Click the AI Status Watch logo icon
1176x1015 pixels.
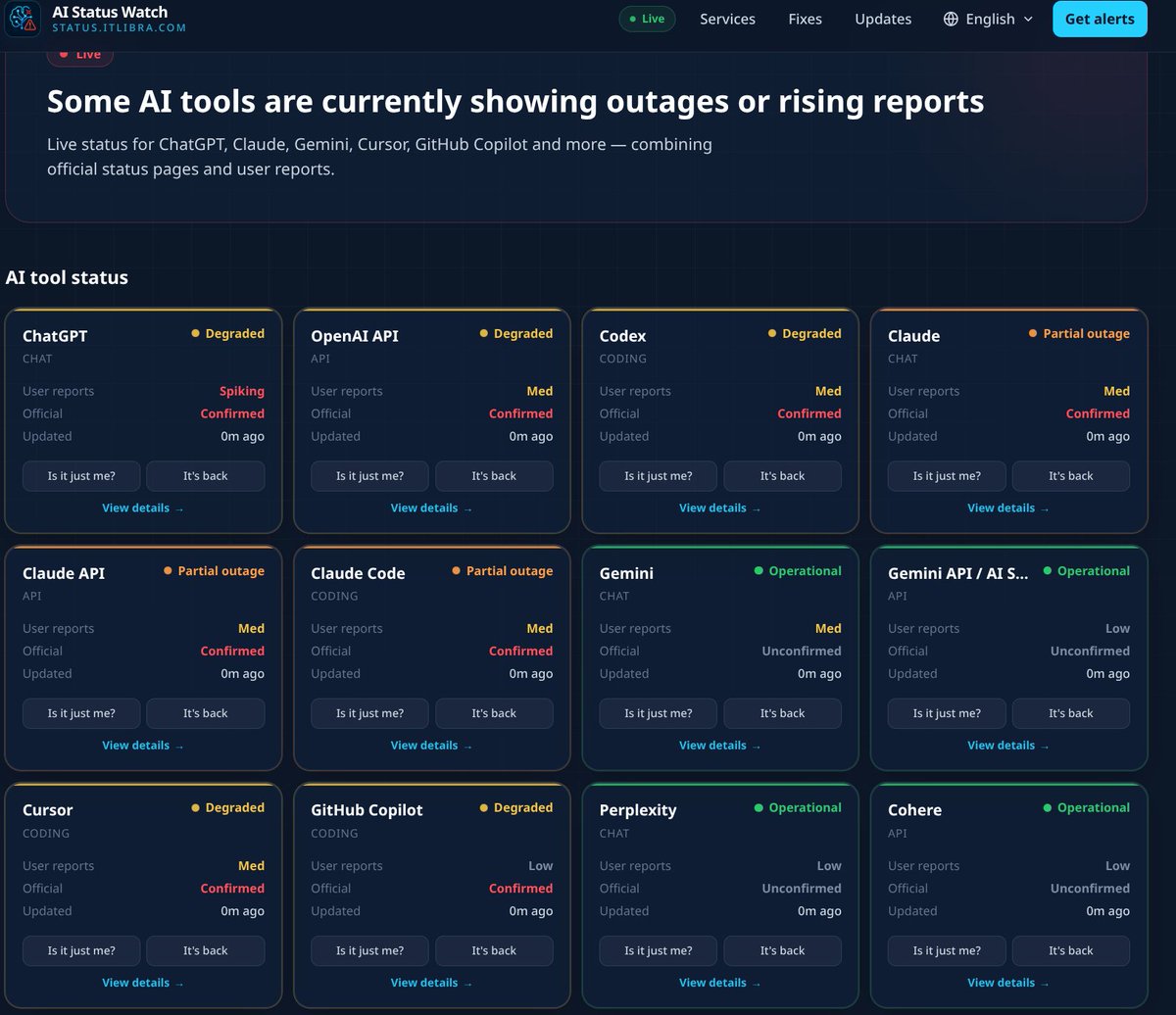[x=22, y=20]
